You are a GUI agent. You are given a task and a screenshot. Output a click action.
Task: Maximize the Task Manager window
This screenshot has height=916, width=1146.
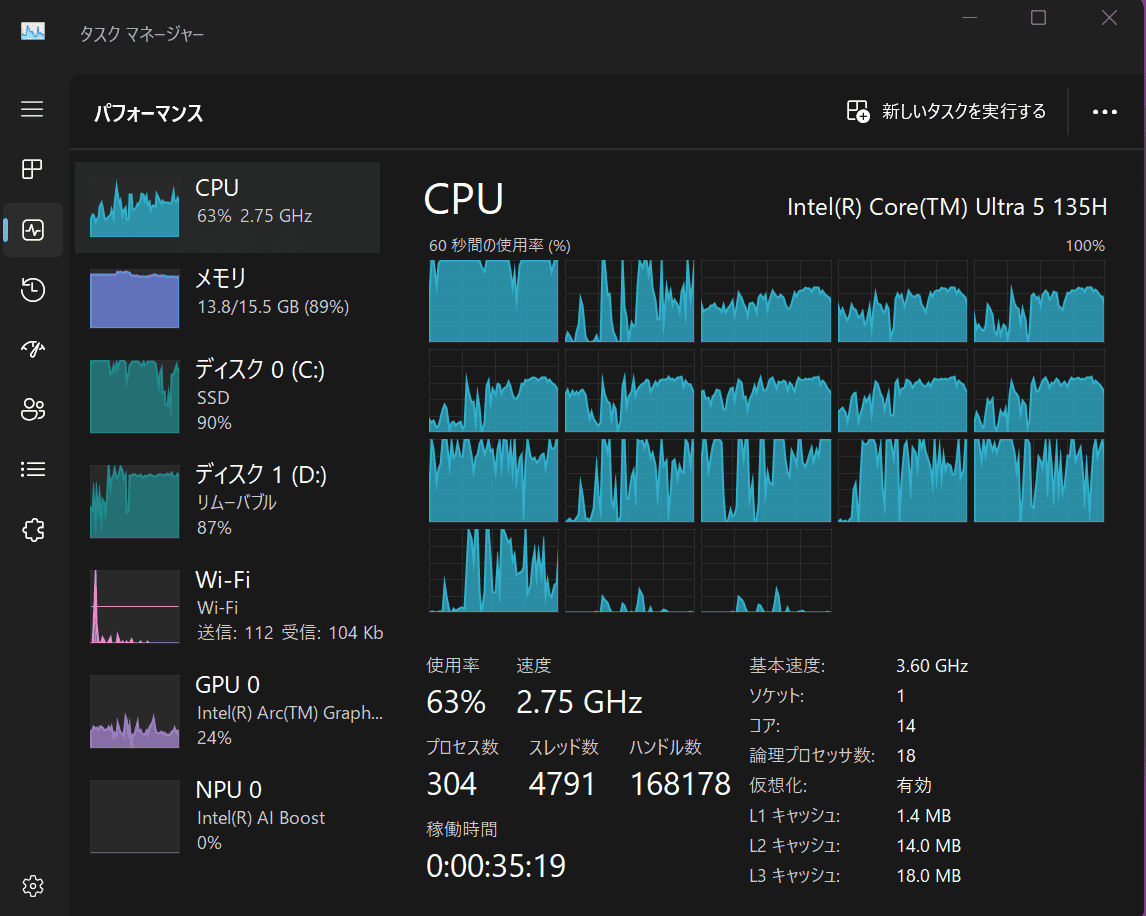pyautogui.click(x=1038, y=18)
